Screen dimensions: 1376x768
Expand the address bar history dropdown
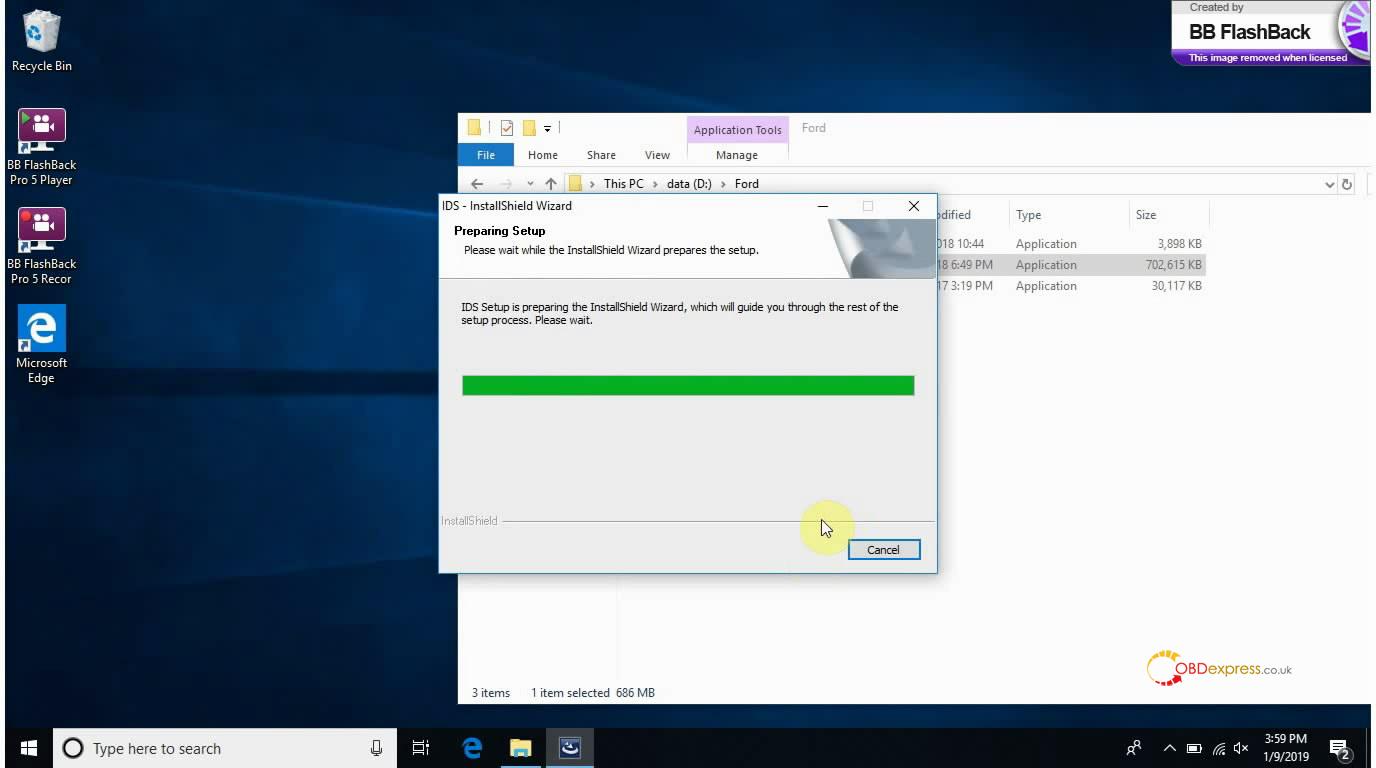pyautogui.click(x=1329, y=184)
